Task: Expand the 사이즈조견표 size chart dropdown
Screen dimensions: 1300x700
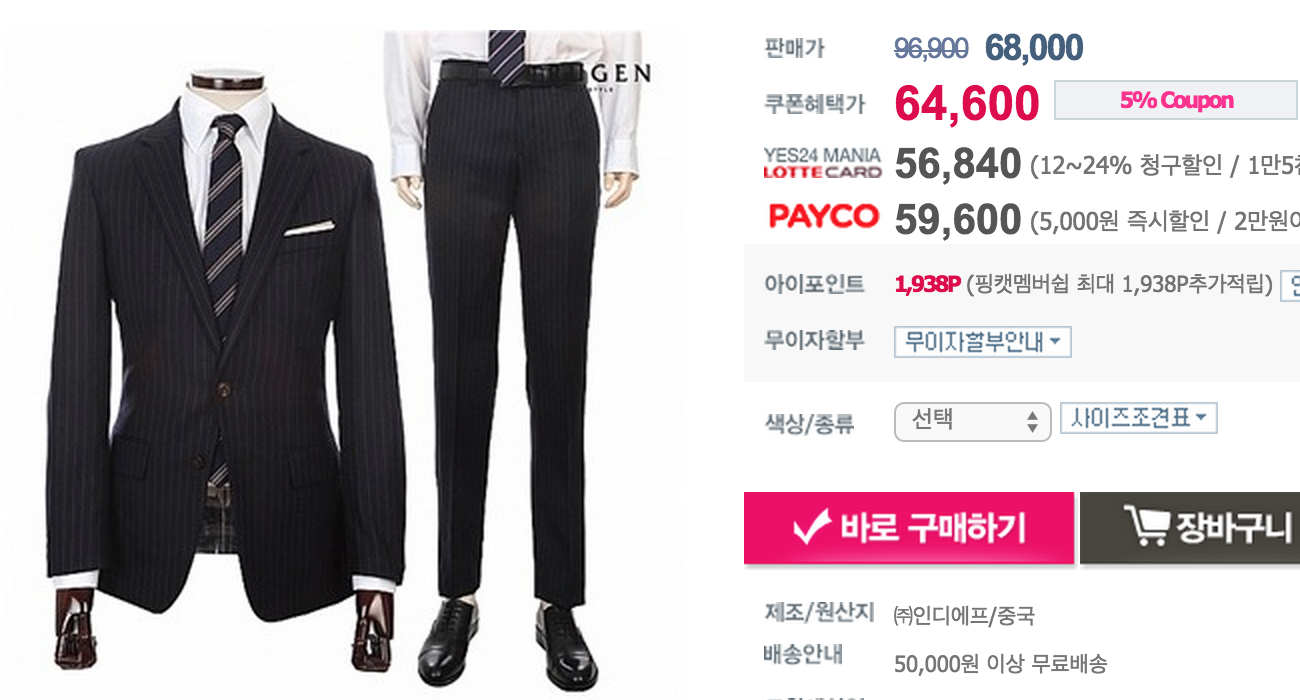Action: tap(1138, 418)
